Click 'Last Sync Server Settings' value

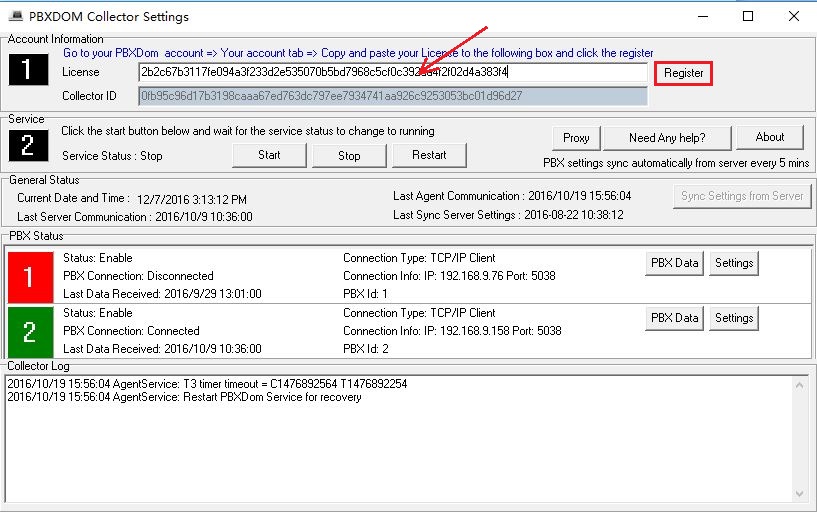[574, 215]
